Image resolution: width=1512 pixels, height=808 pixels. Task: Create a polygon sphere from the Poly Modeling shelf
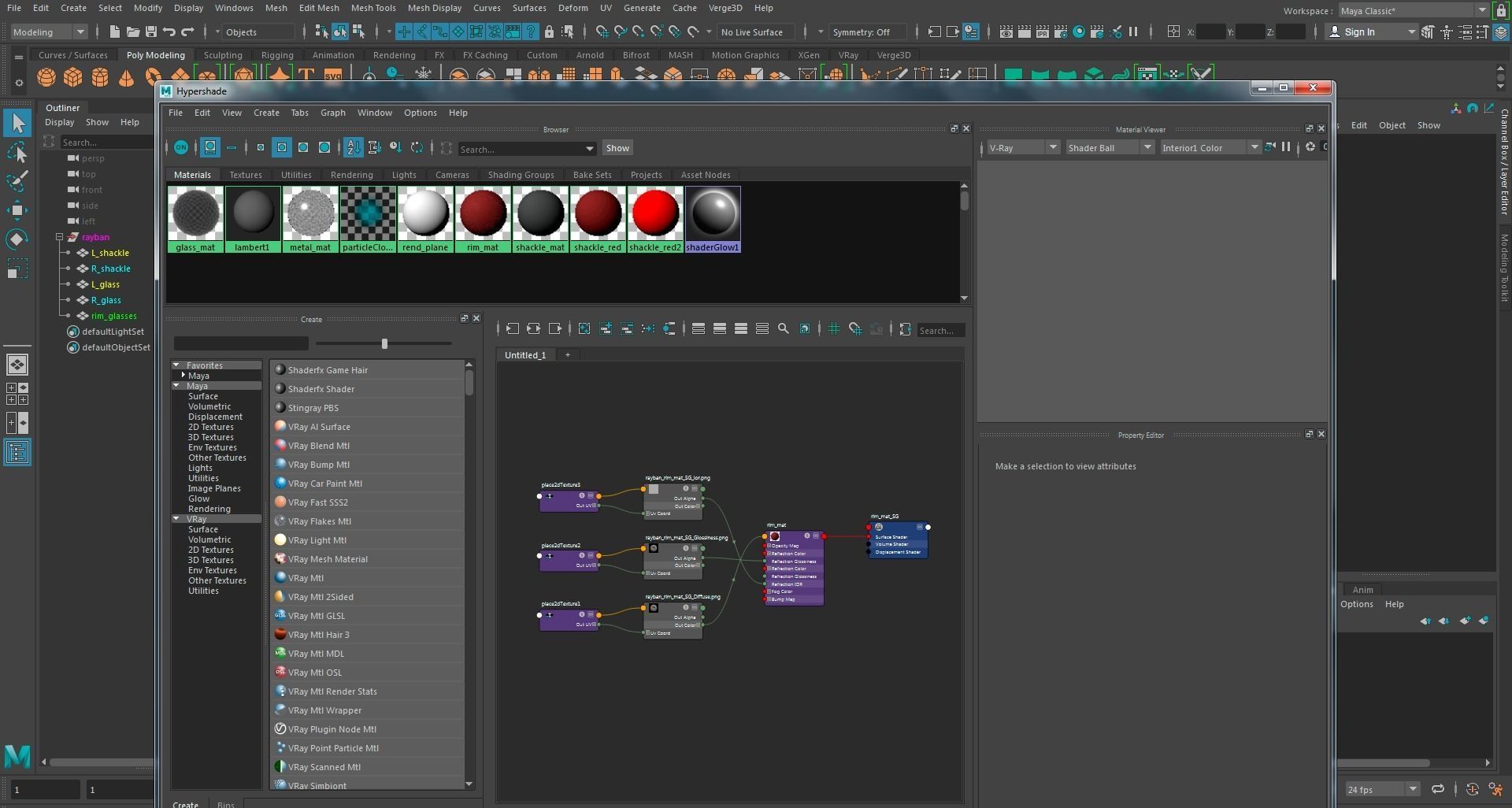(x=46, y=76)
